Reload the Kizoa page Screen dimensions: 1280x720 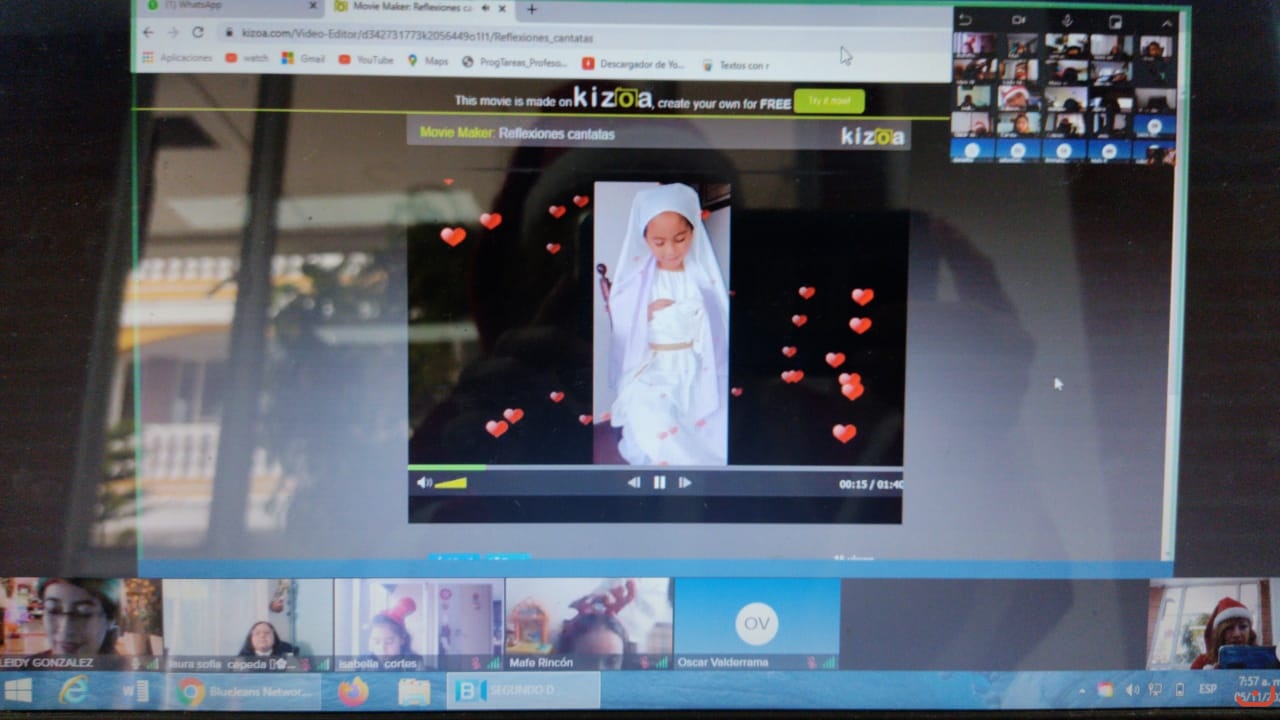tap(198, 33)
